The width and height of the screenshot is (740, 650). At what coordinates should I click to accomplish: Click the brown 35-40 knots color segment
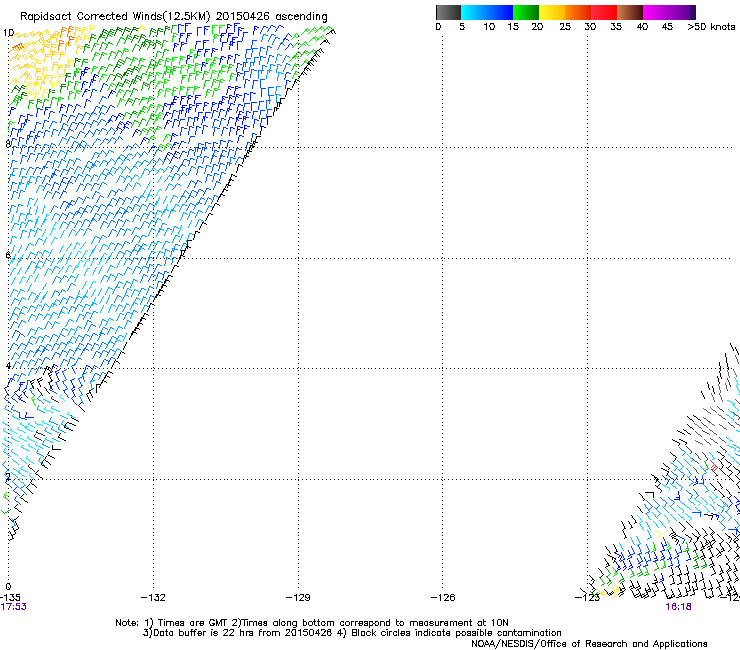point(630,12)
